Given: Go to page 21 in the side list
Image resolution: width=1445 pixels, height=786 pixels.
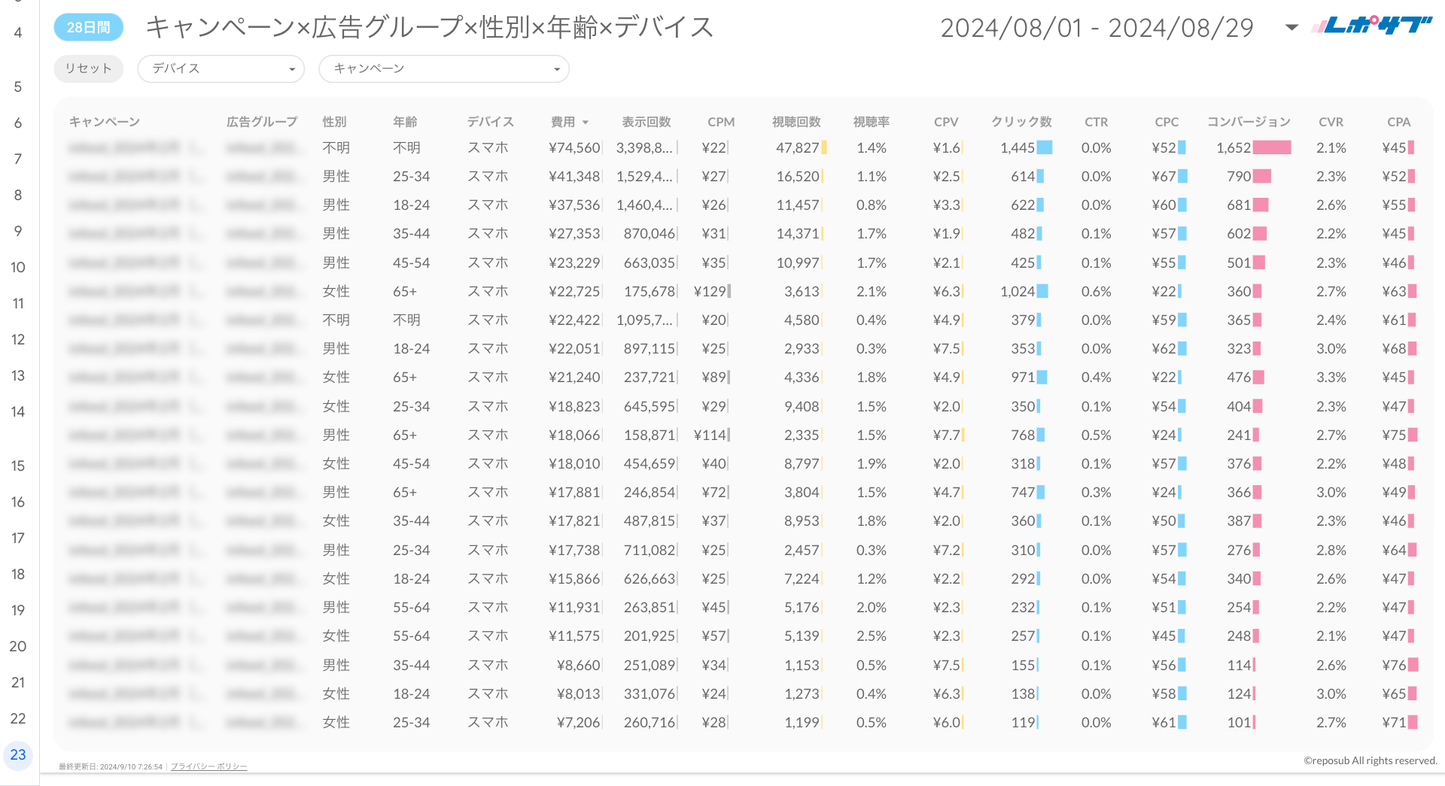Looking at the screenshot, I should (x=18, y=682).
